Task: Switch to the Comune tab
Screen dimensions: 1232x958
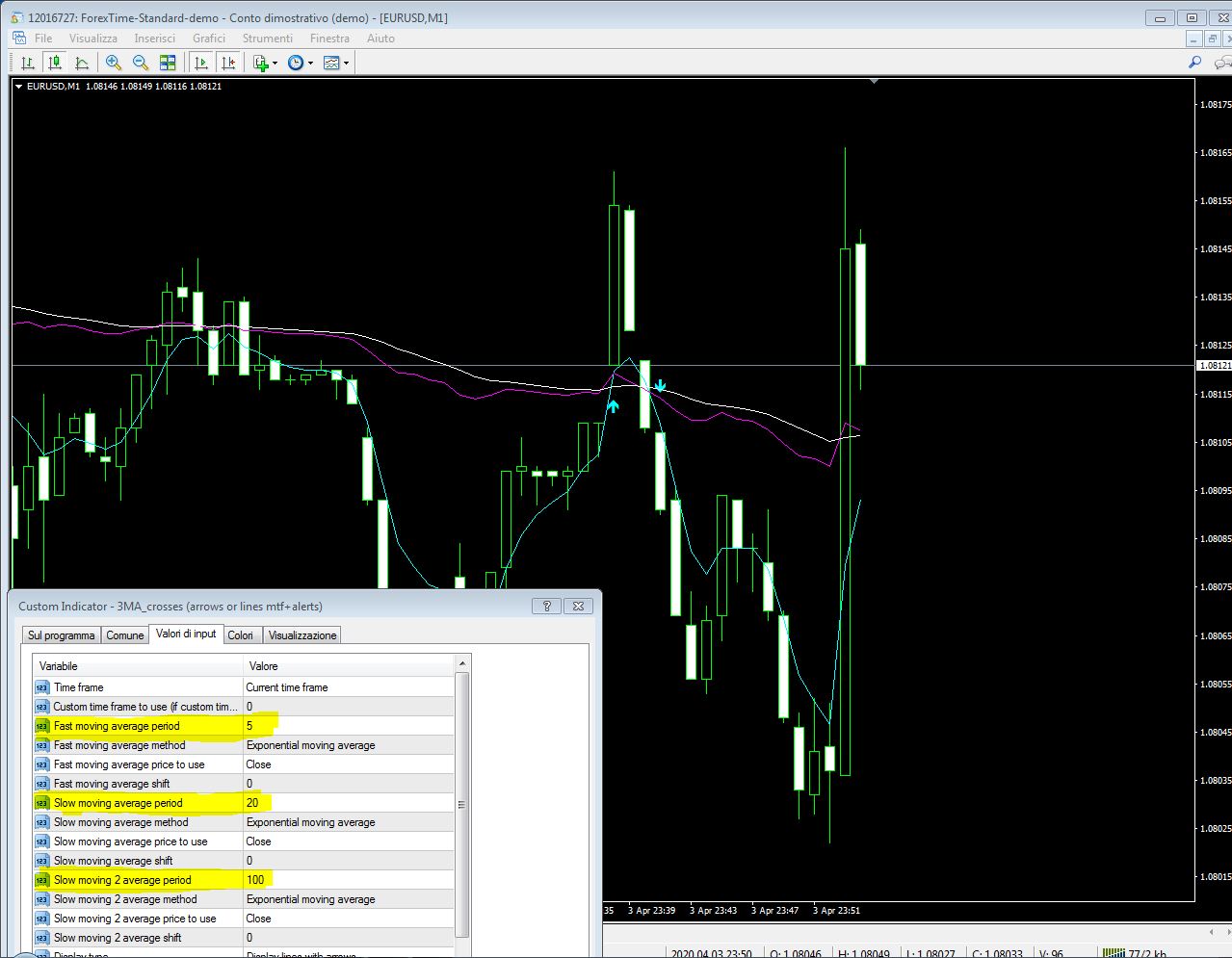Action: [x=124, y=635]
